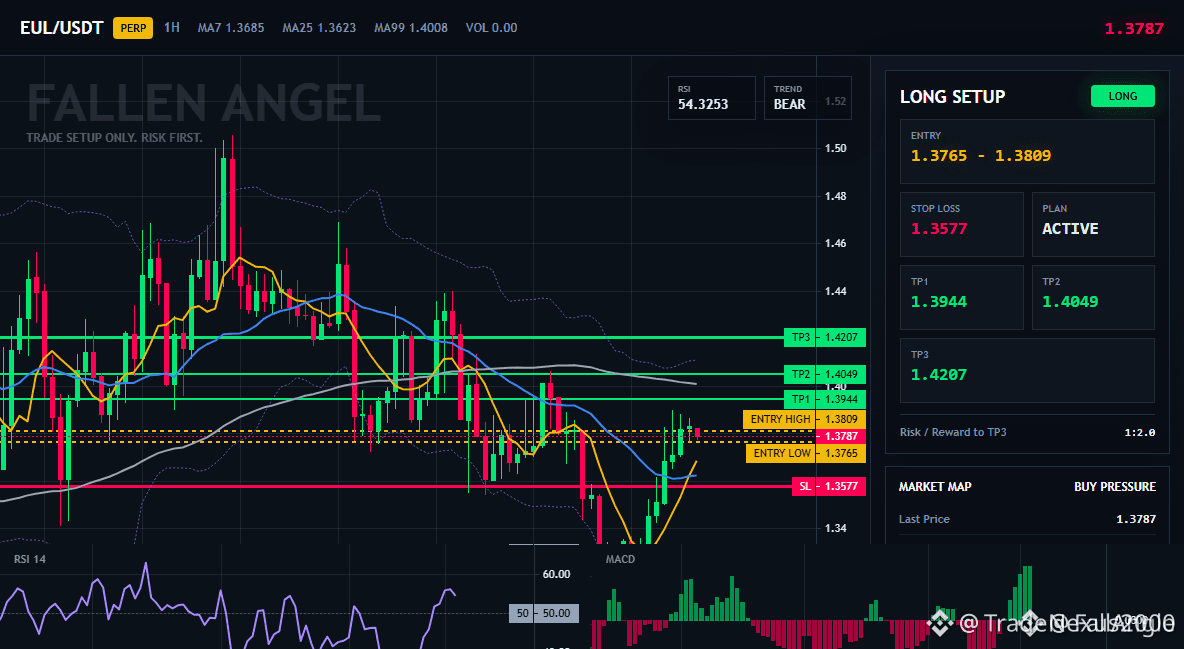Click the Last Price row label

[924, 519]
